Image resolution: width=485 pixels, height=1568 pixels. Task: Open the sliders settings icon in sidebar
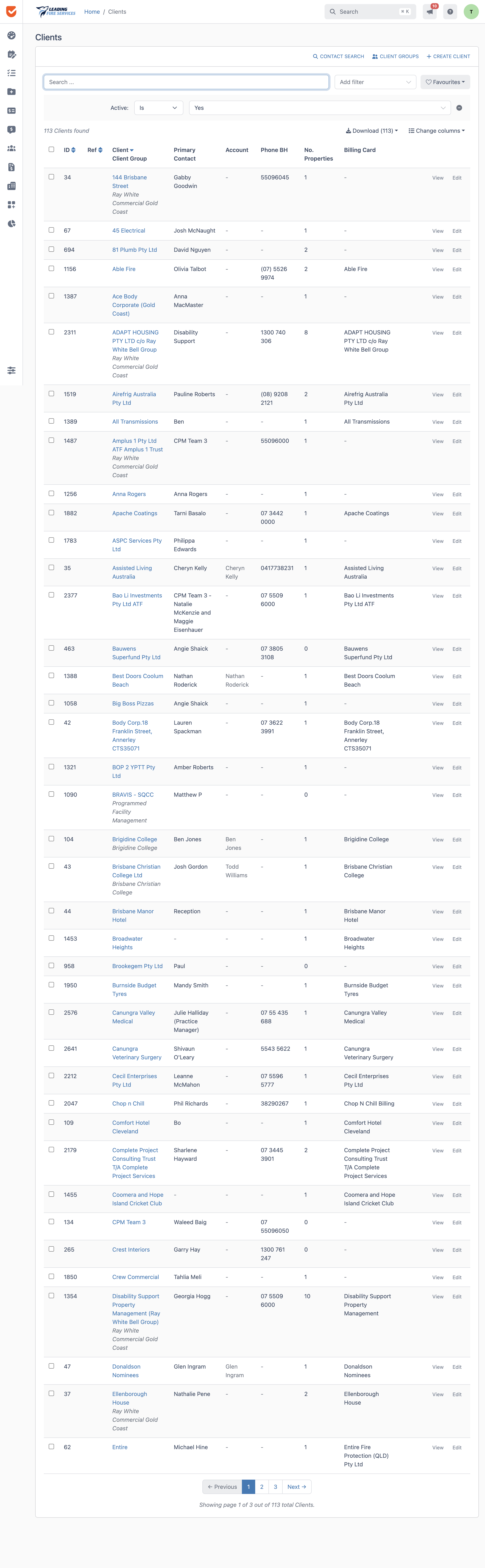coord(11,370)
